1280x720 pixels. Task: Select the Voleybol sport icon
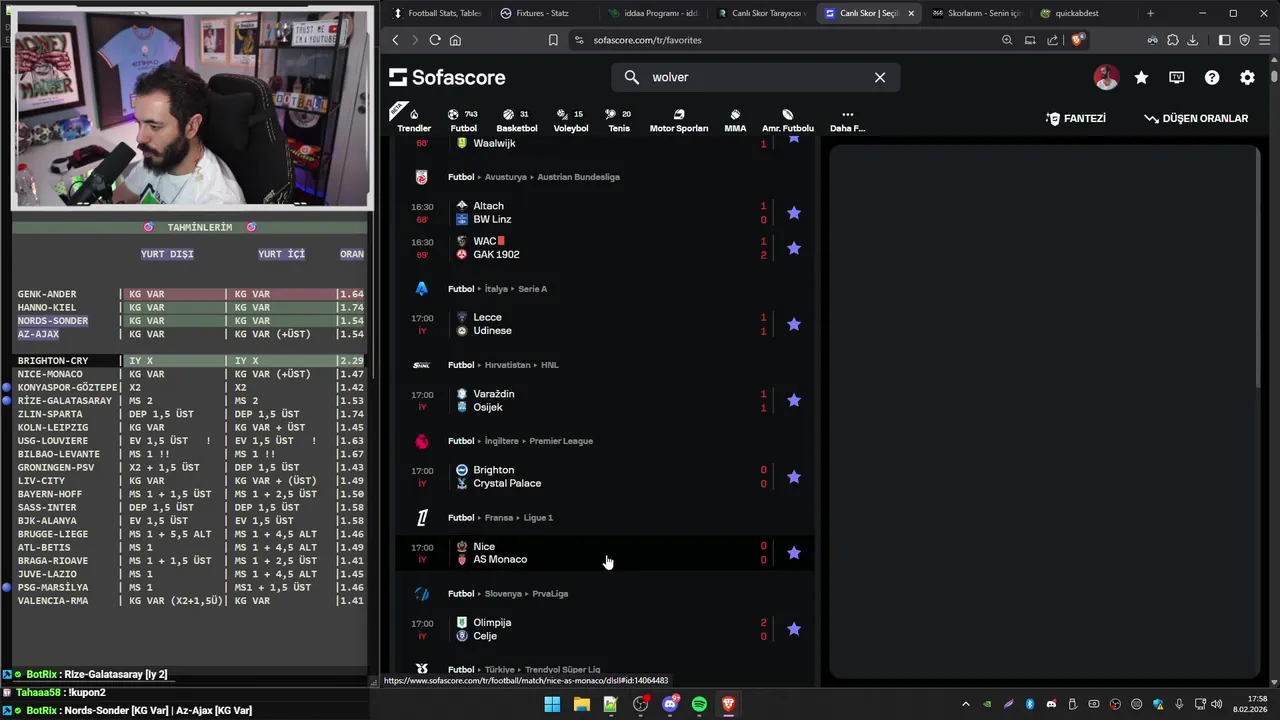click(x=571, y=119)
